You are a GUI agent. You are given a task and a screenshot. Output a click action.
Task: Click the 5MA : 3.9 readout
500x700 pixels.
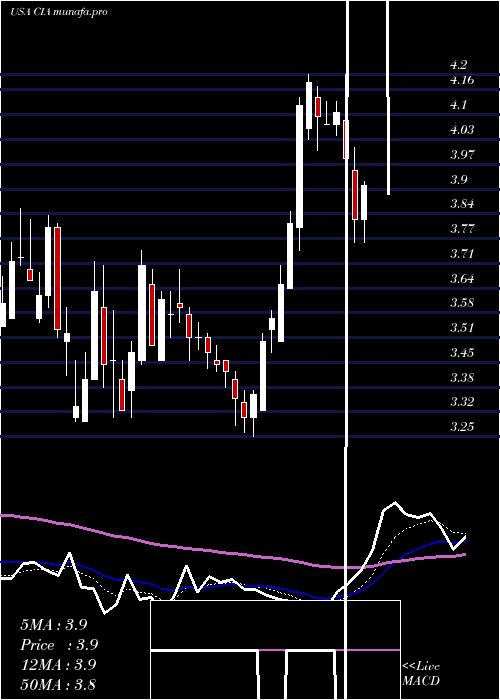coord(54,625)
